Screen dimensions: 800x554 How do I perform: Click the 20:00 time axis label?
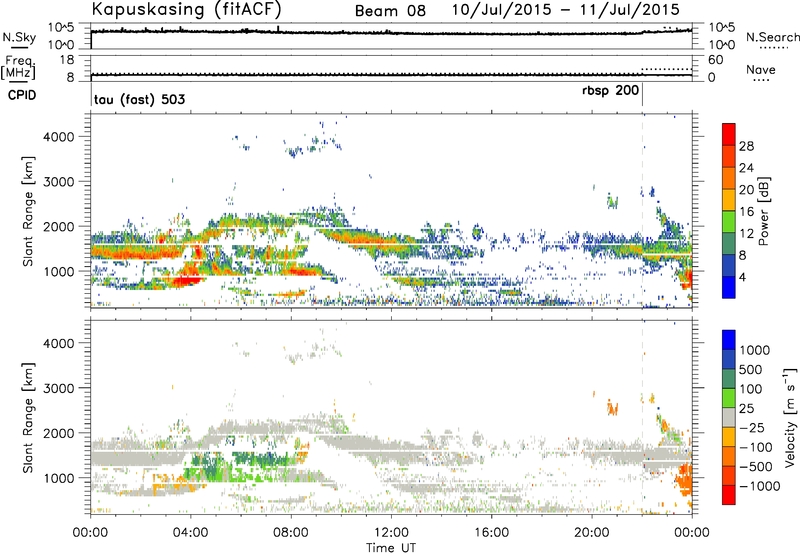tap(591, 533)
